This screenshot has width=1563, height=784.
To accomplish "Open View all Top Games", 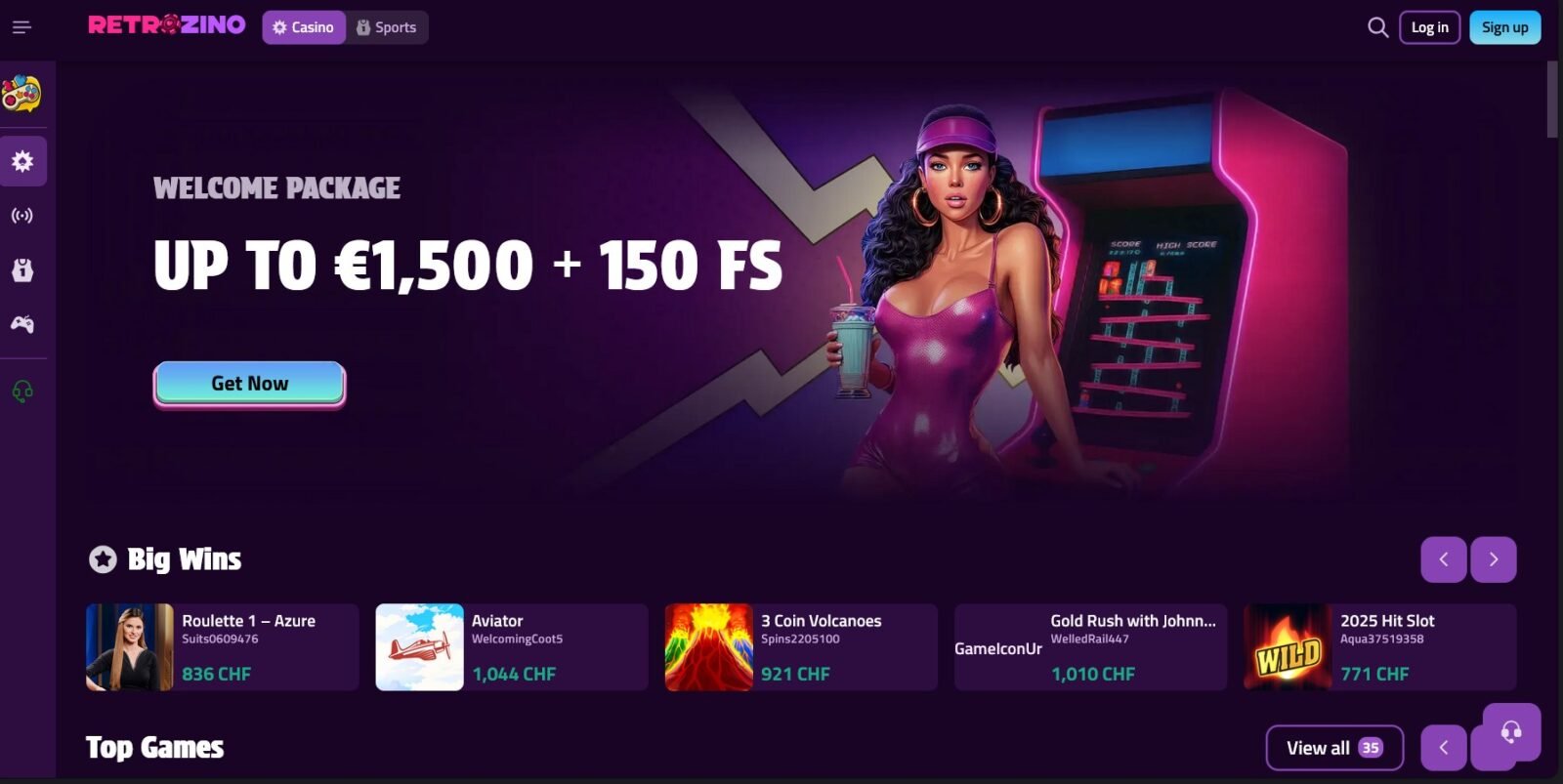I will (1334, 748).
